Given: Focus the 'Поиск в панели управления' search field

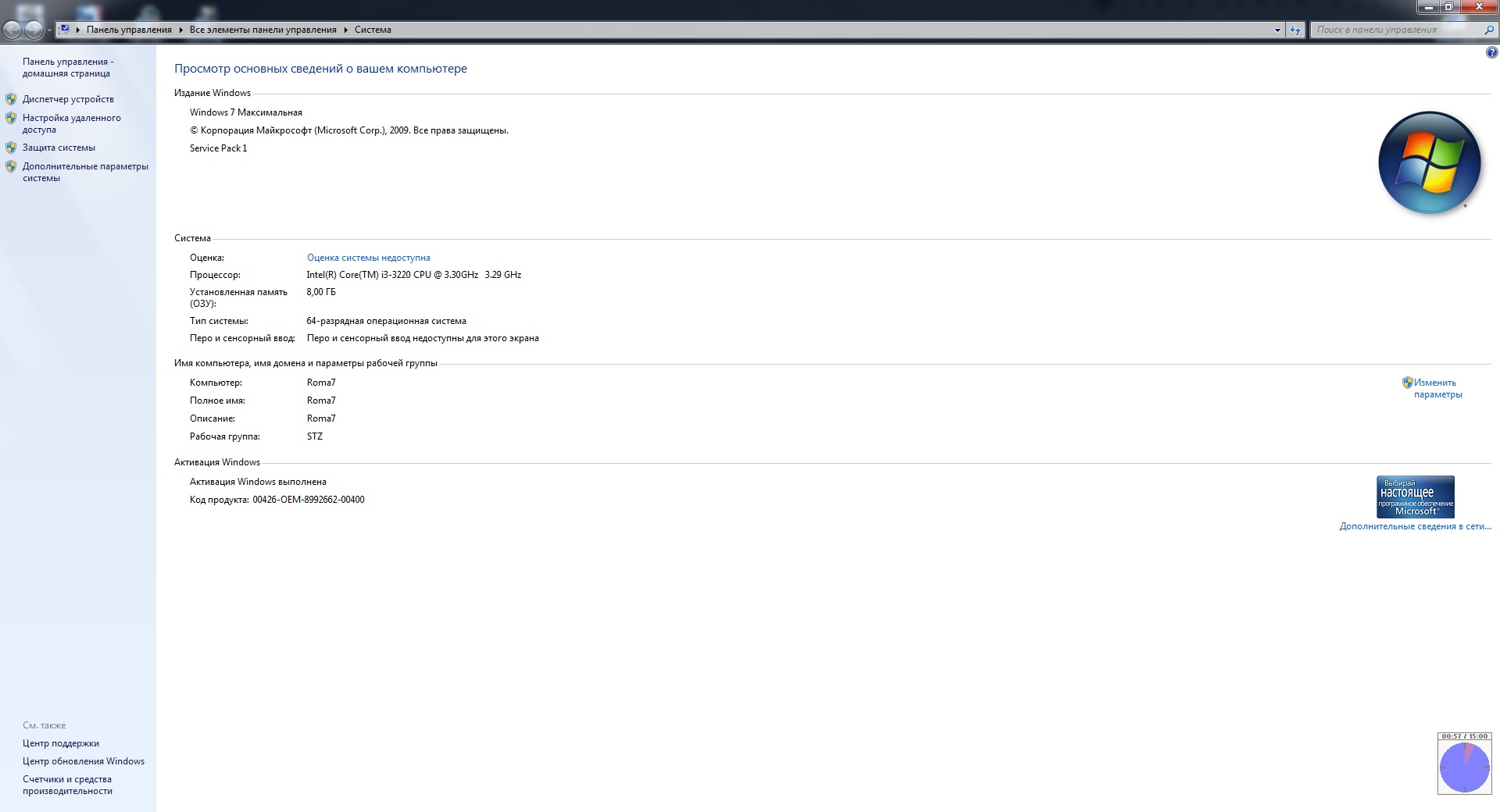Looking at the screenshot, I should point(1397,30).
